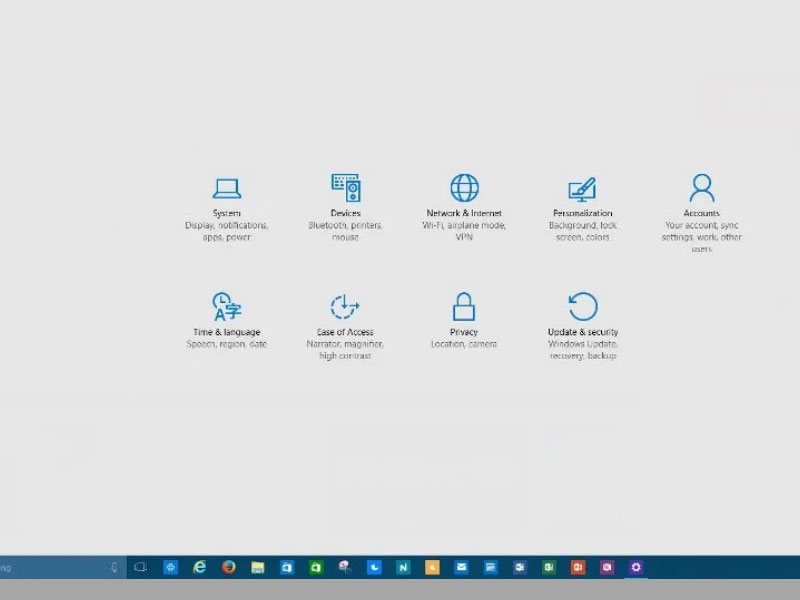Viewport: 800px width, 600px height.
Task: Launch Firefox from the taskbar
Action: coord(229,567)
